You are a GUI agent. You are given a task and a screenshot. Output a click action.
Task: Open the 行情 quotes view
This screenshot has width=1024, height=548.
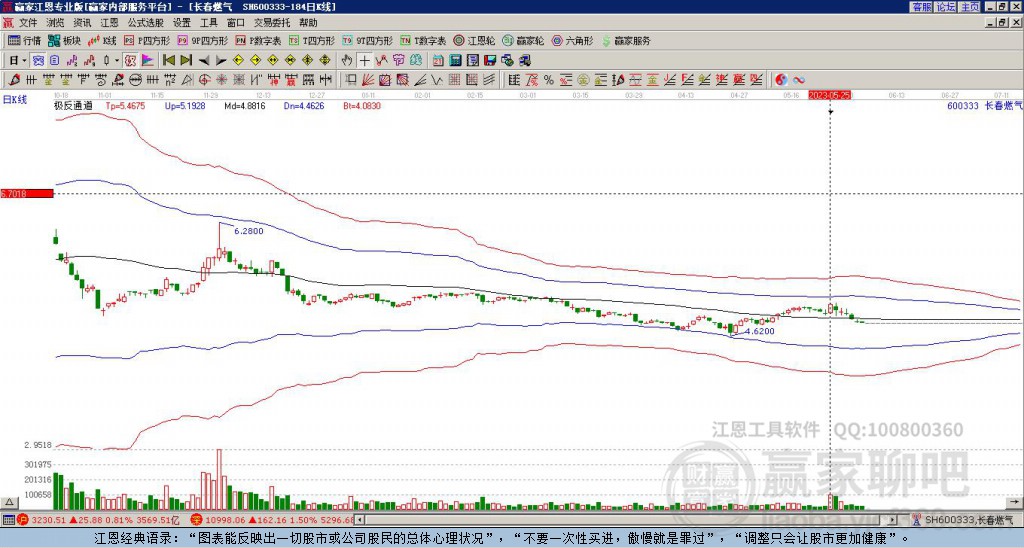(24, 40)
